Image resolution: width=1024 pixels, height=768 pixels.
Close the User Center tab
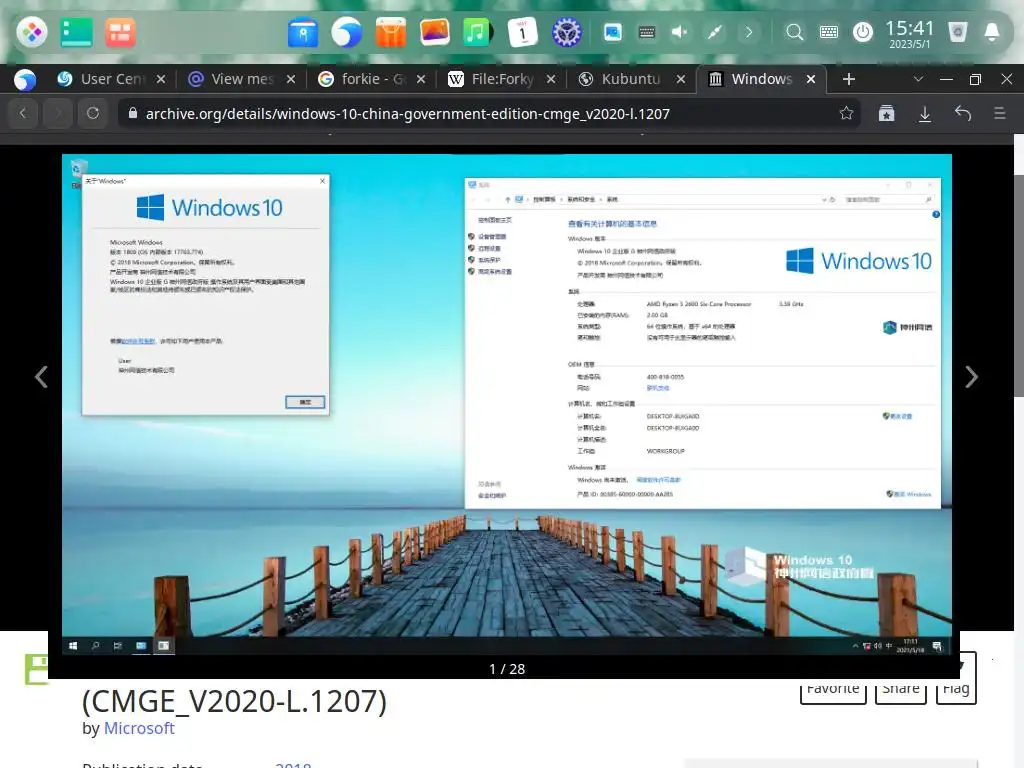click(x=161, y=79)
